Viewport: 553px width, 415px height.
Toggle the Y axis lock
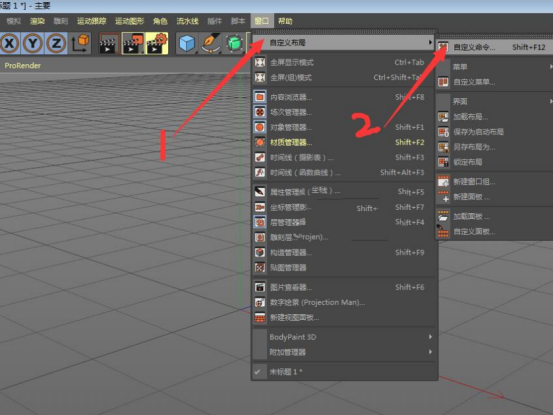[33, 43]
